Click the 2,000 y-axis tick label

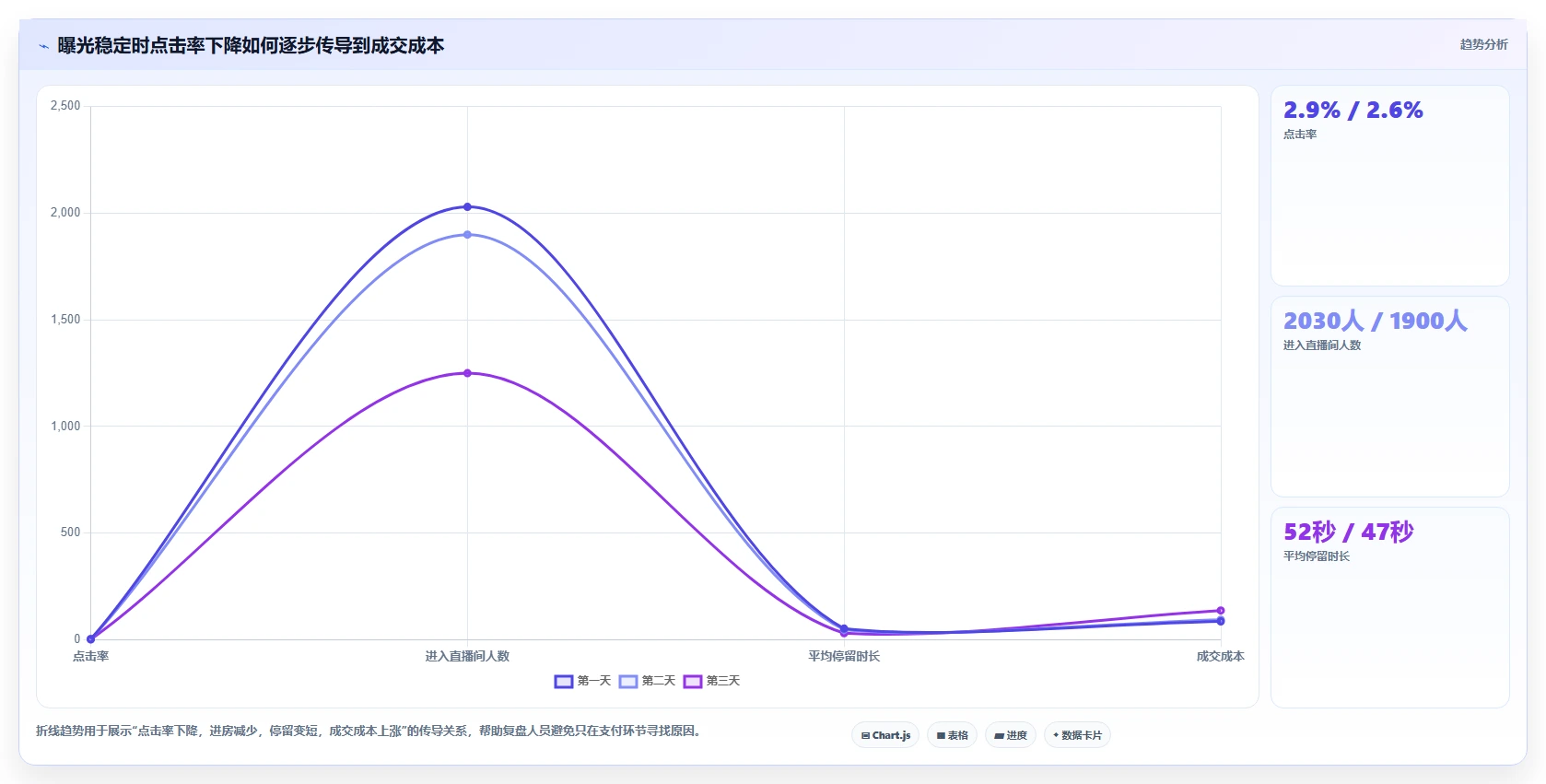pyautogui.click(x=65, y=213)
